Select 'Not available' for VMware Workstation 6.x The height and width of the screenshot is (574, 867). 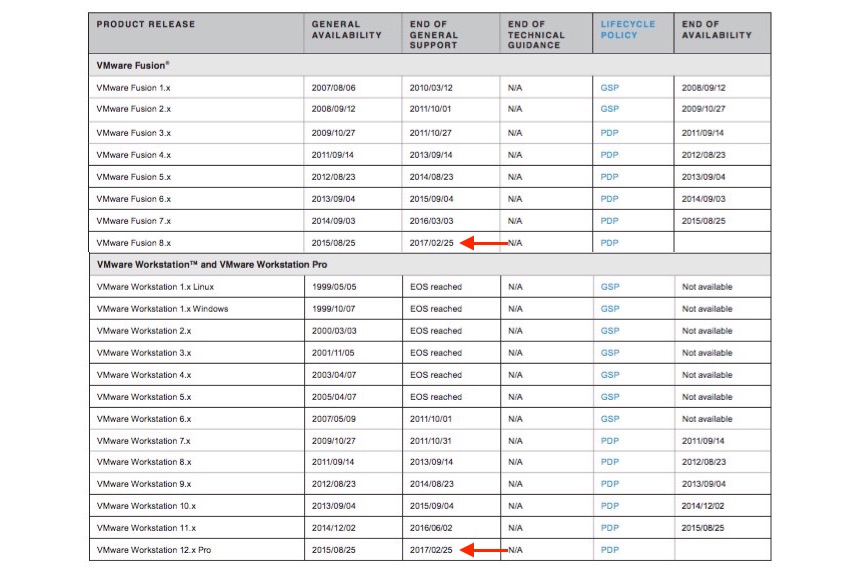[707, 419]
